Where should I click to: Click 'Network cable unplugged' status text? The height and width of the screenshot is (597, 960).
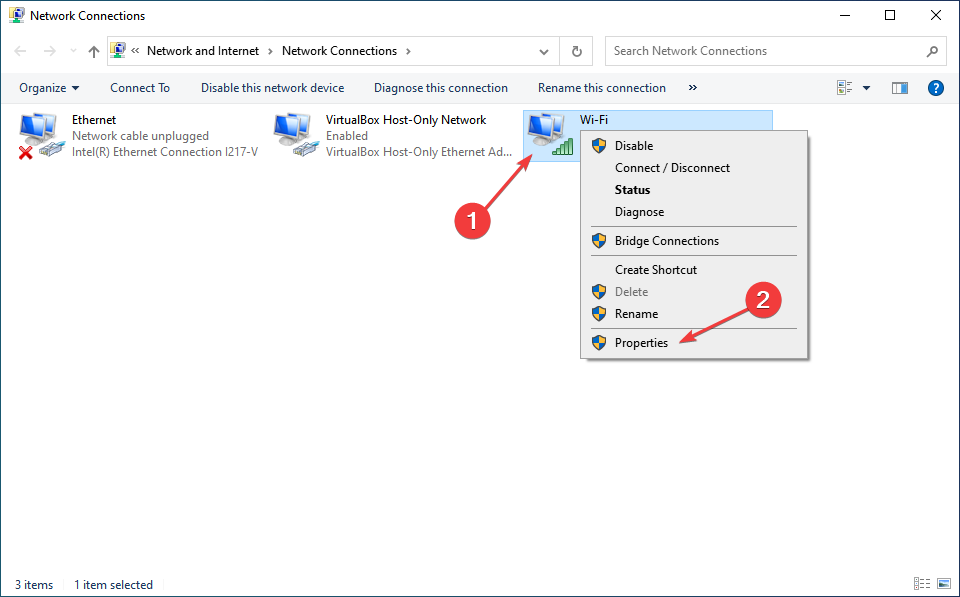[x=140, y=136]
